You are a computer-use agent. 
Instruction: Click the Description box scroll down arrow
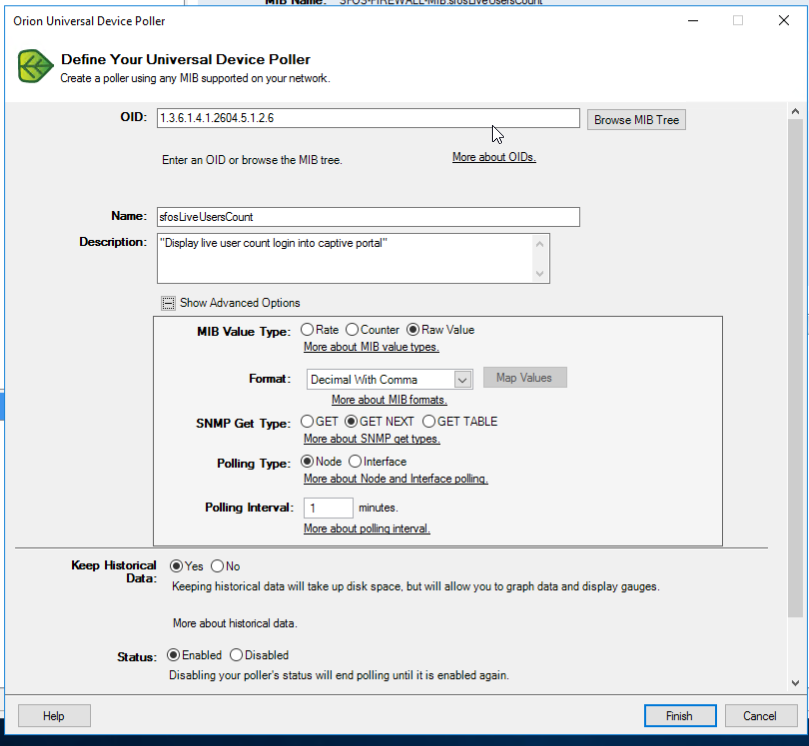pyautogui.click(x=540, y=273)
